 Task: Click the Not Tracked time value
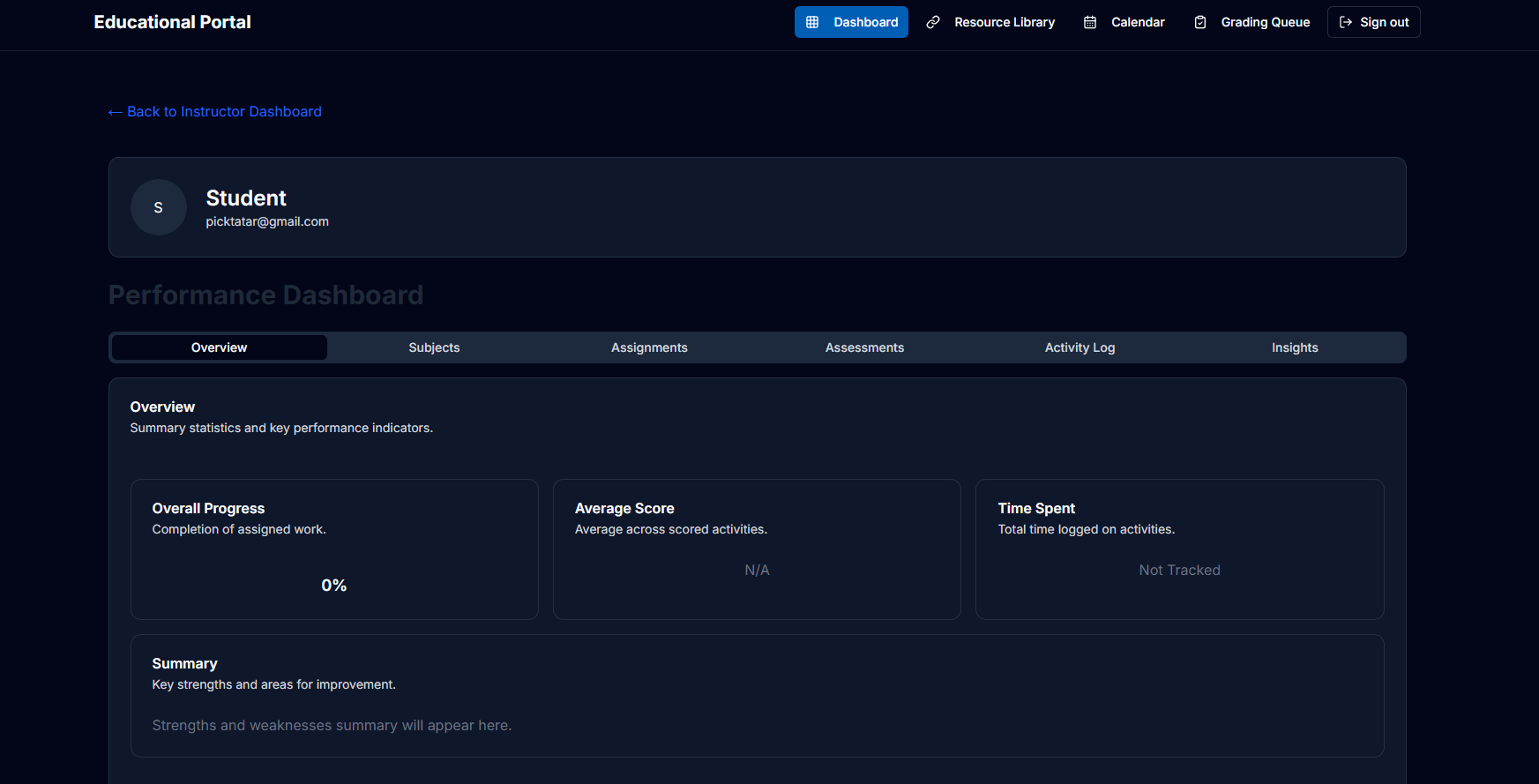1179,571
